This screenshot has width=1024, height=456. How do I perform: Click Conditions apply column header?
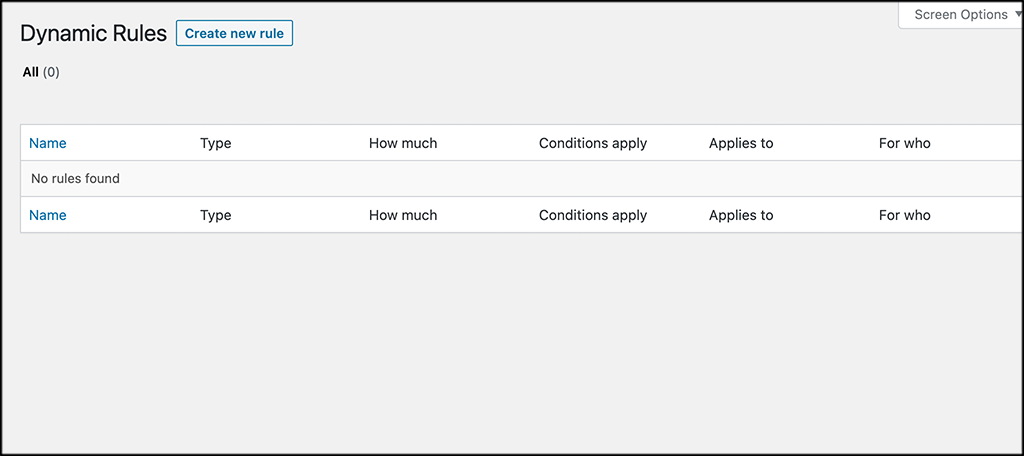[593, 143]
